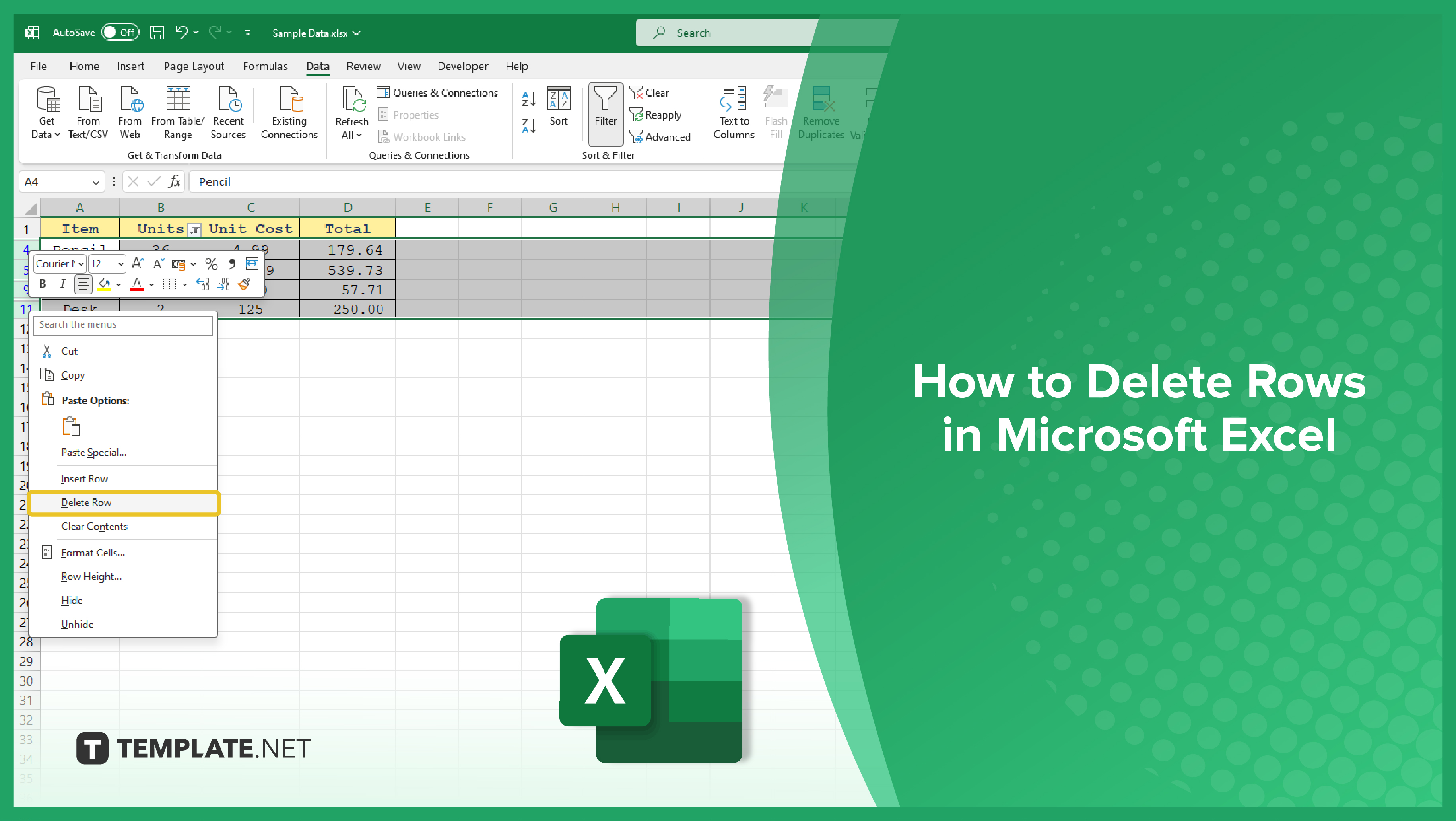The height and width of the screenshot is (821, 1456).
Task: Expand the Name Box dropdown
Action: (x=95, y=182)
